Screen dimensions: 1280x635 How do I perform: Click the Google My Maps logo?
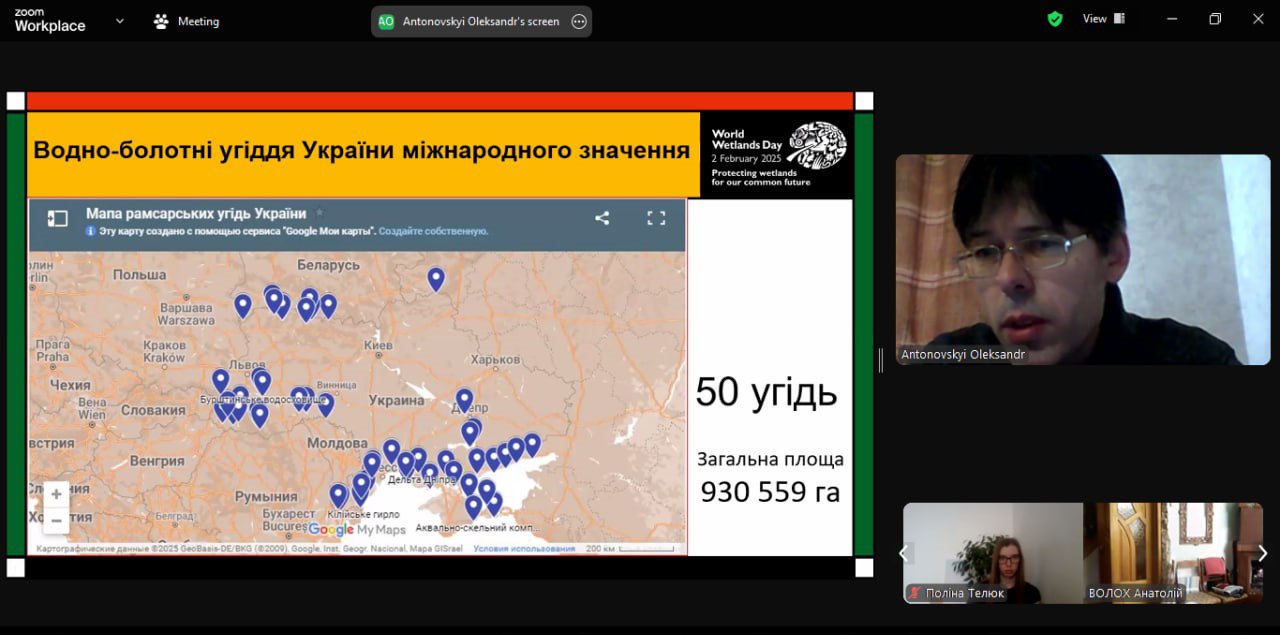(356, 530)
